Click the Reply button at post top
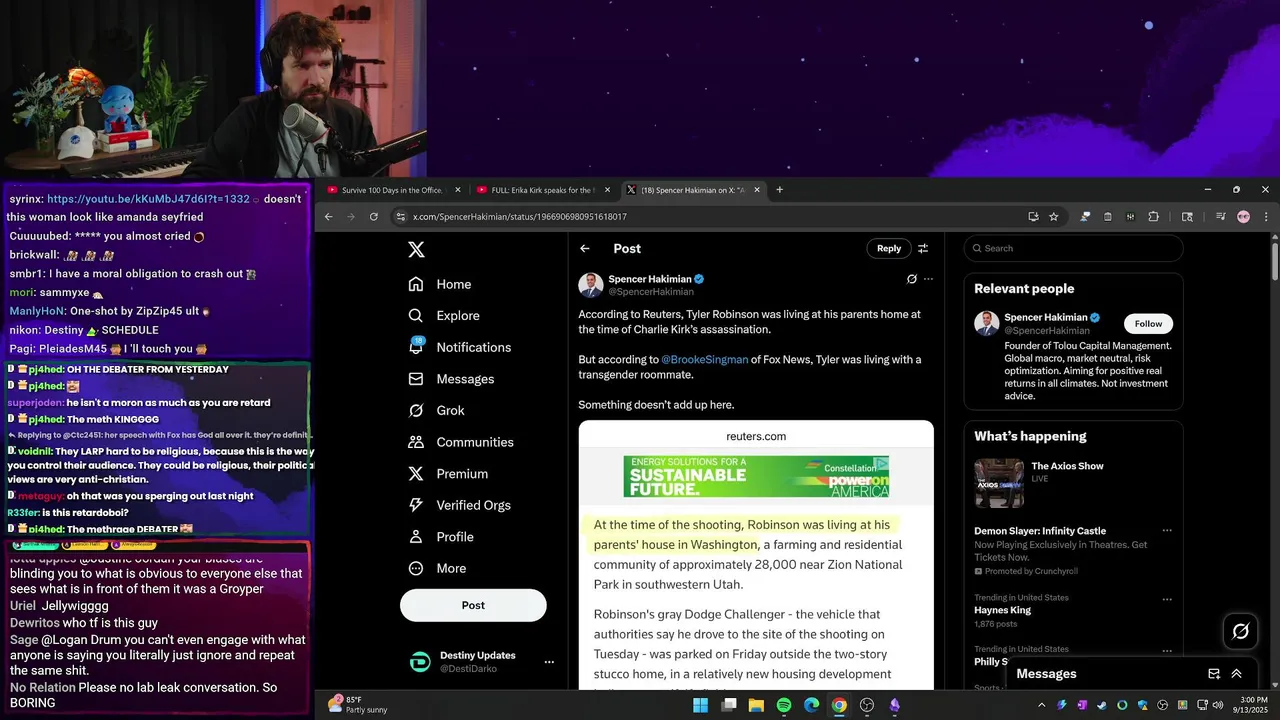The image size is (1280, 720). tap(889, 249)
